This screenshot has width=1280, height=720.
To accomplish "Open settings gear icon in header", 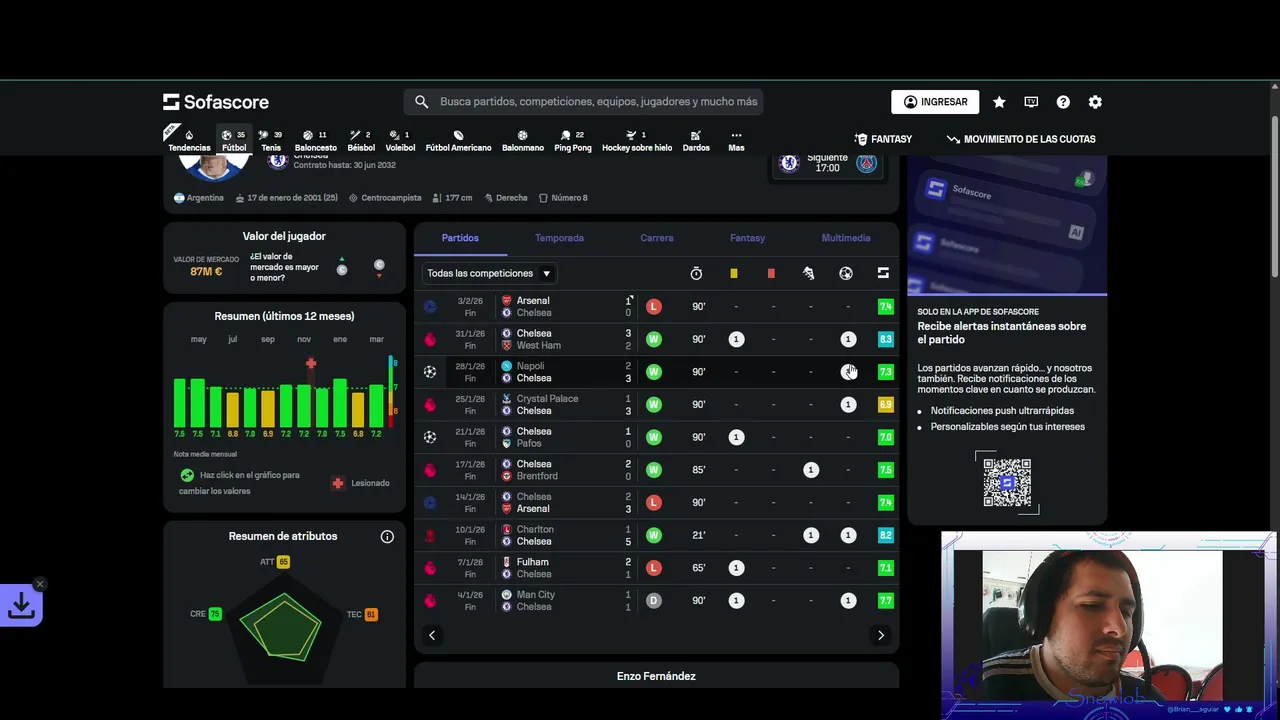I will [x=1095, y=102].
